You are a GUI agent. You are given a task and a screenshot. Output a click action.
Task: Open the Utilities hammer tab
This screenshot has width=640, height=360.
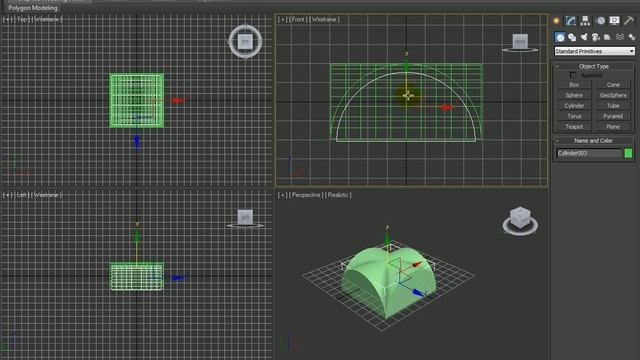click(x=629, y=20)
